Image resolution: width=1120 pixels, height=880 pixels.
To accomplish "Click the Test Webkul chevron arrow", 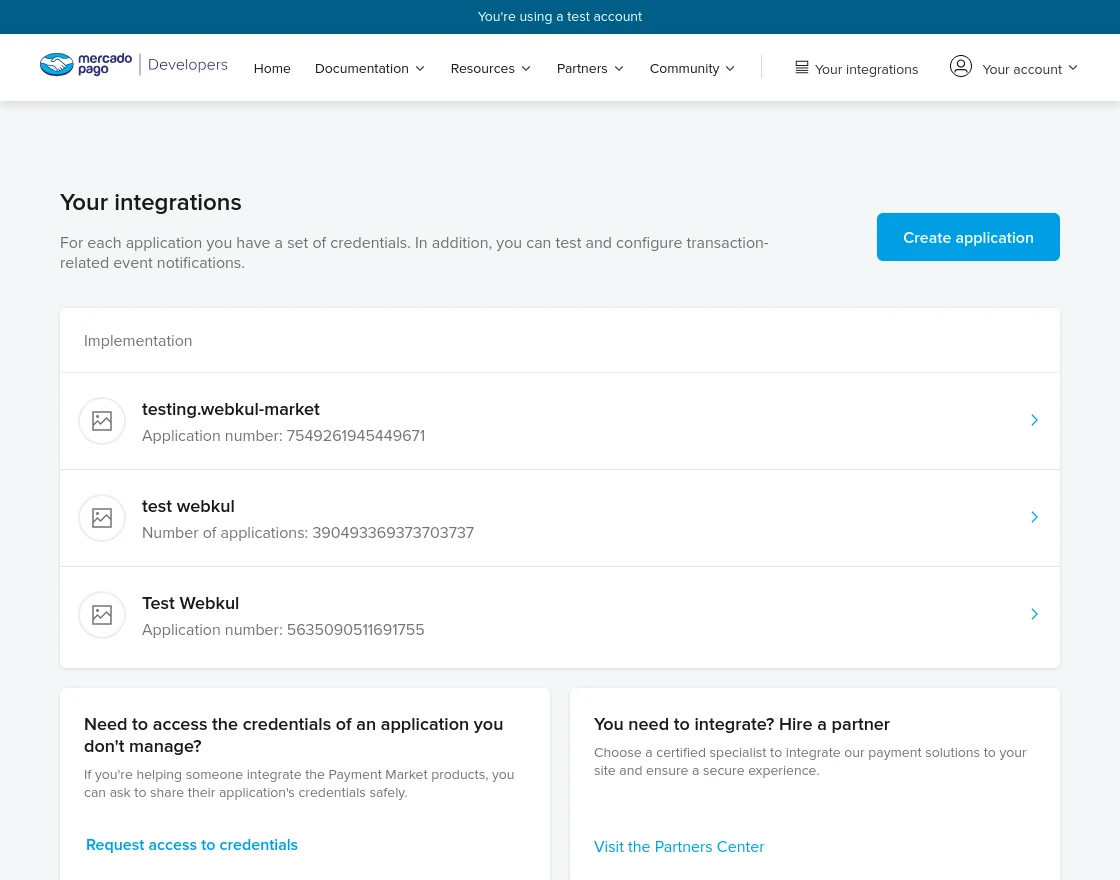I will 1034,614.
